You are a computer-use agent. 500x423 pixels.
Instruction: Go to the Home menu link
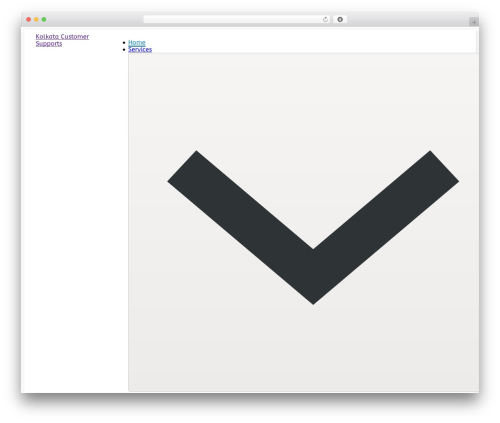pyautogui.click(x=137, y=43)
